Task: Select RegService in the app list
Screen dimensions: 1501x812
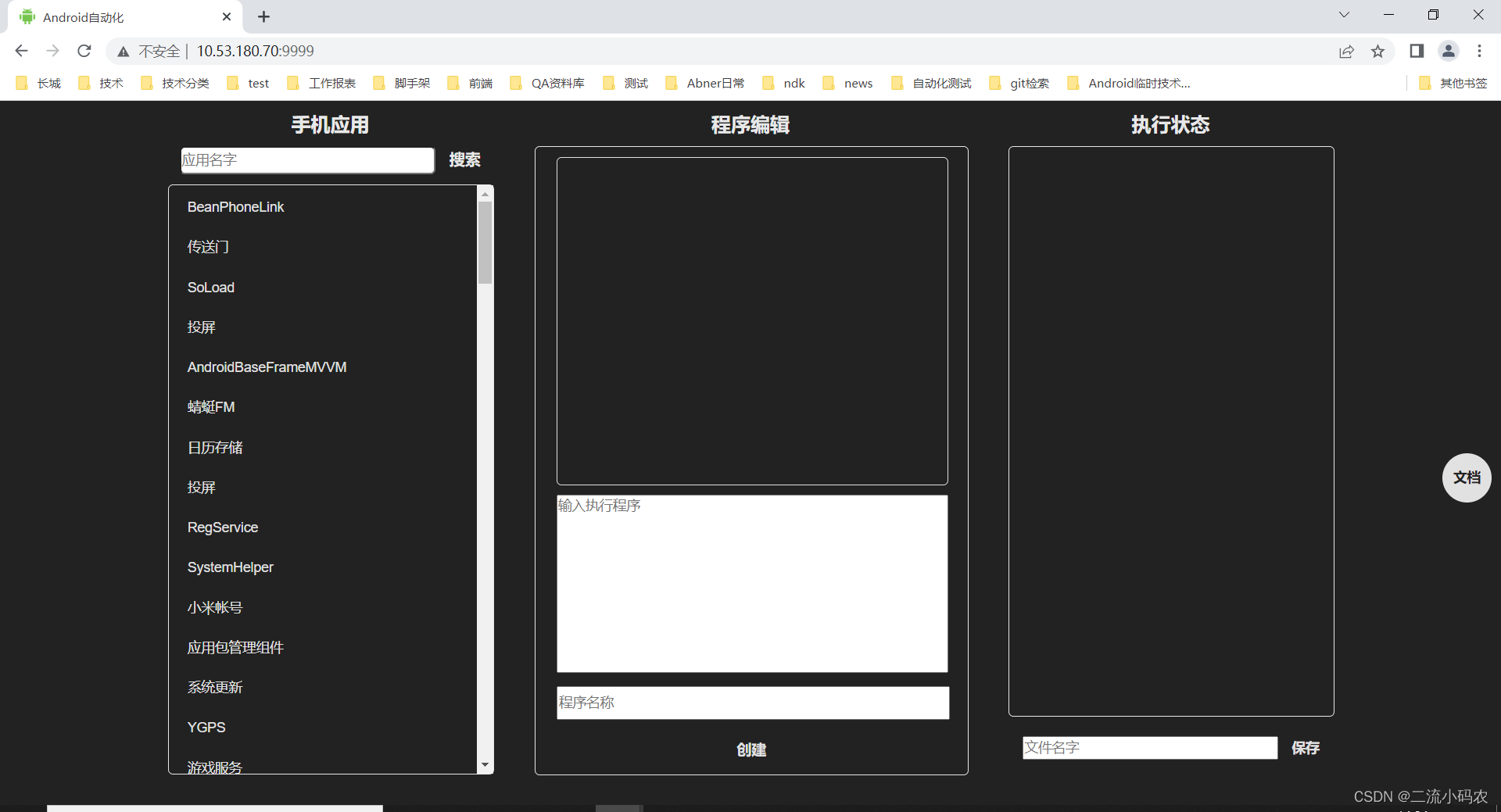Action: (x=223, y=528)
